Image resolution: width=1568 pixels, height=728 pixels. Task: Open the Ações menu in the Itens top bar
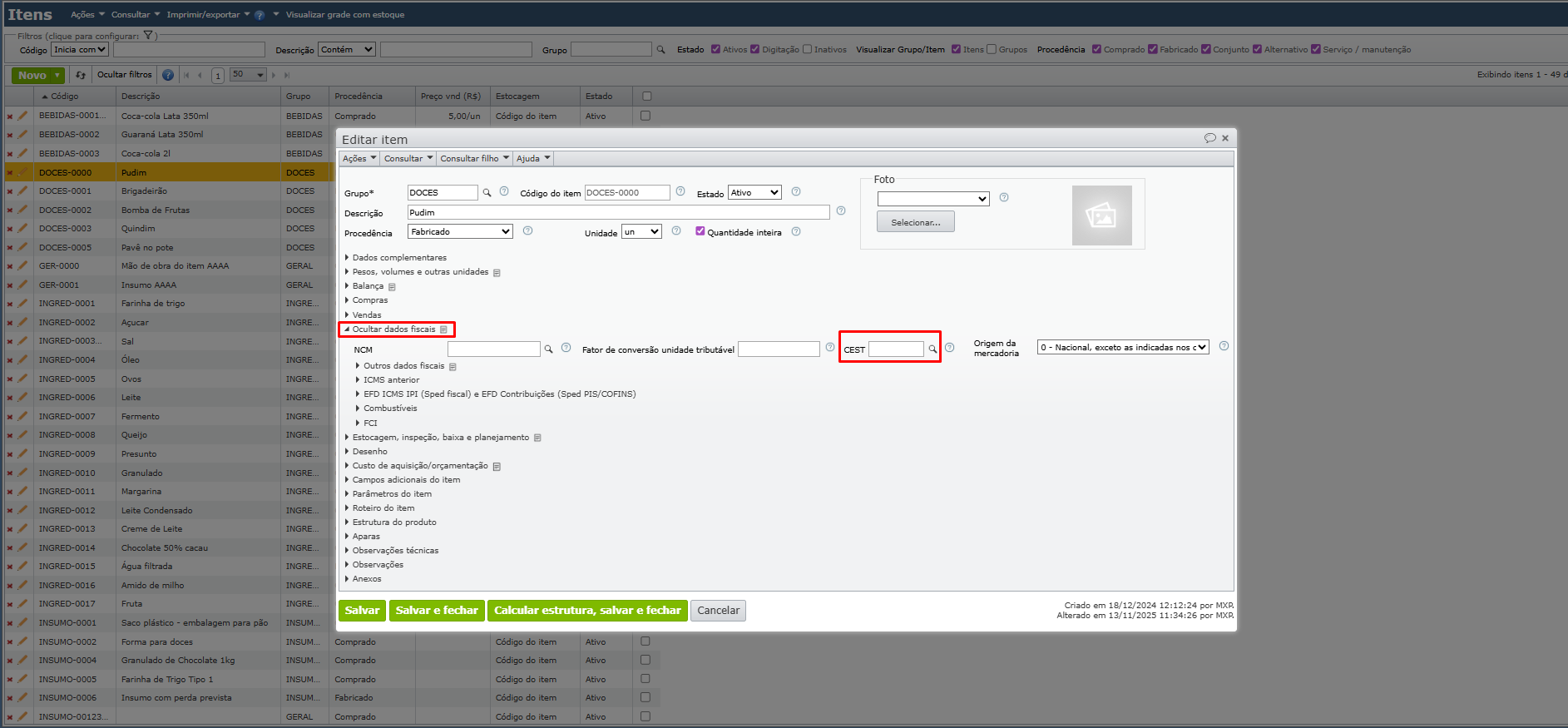pyautogui.click(x=87, y=15)
